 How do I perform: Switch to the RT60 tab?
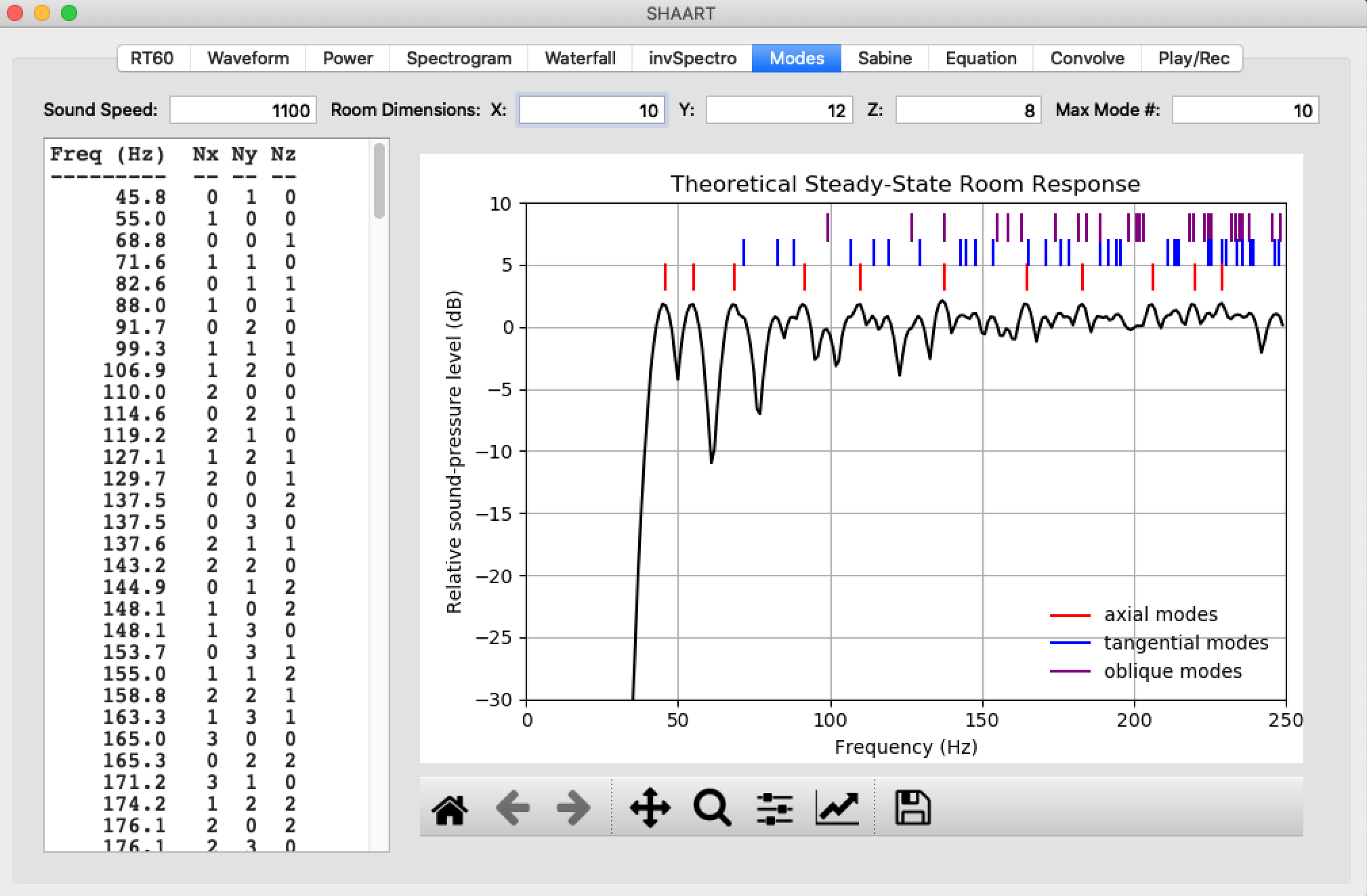tap(152, 58)
